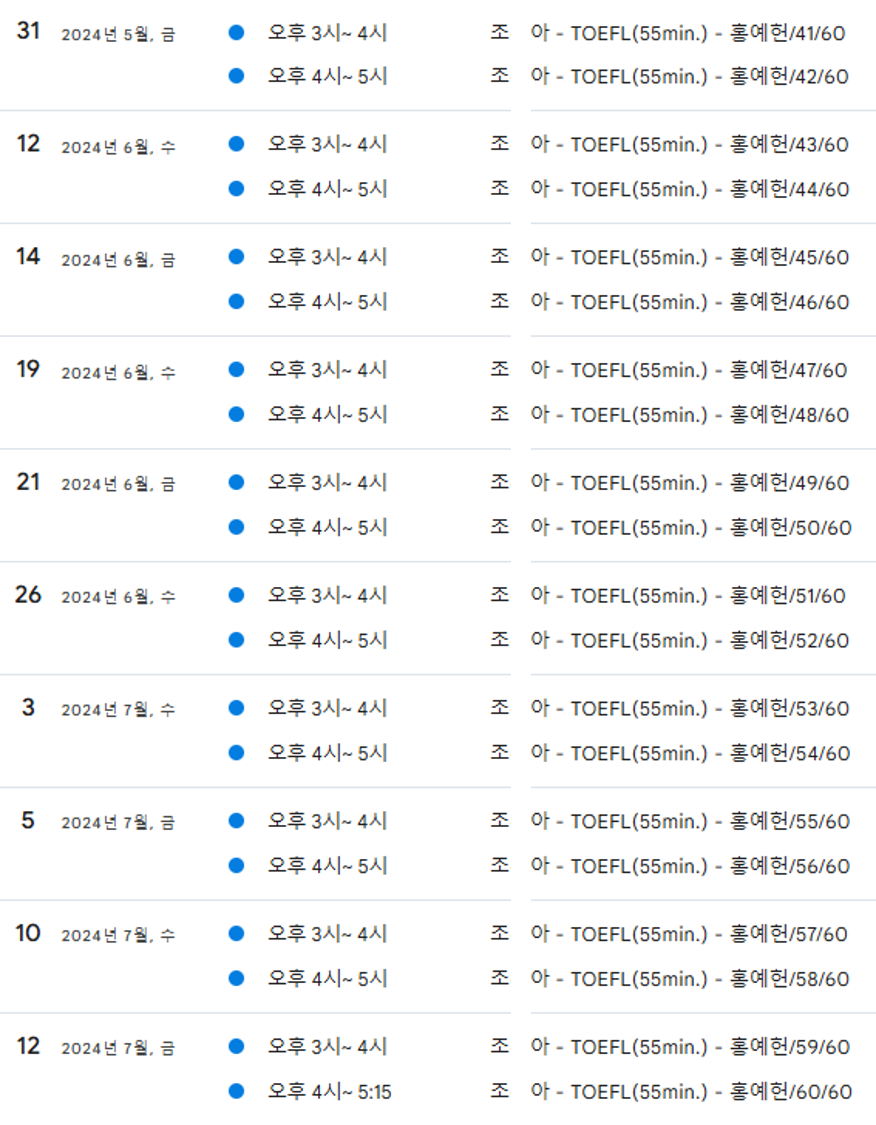Click the 오후 4시~ 5:15 time text
This screenshot has height=1125, width=876.
coord(329,1091)
